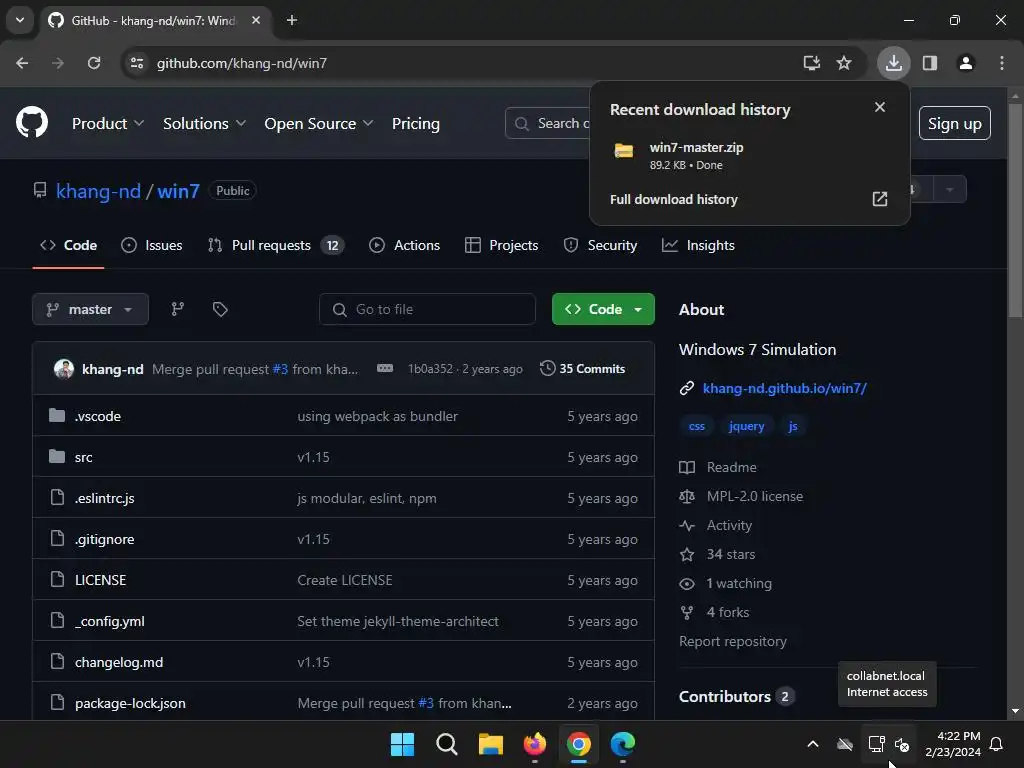The width and height of the screenshot is (1024, 768).
Task: Open the _config.yml file
Action: pos(110,621)
